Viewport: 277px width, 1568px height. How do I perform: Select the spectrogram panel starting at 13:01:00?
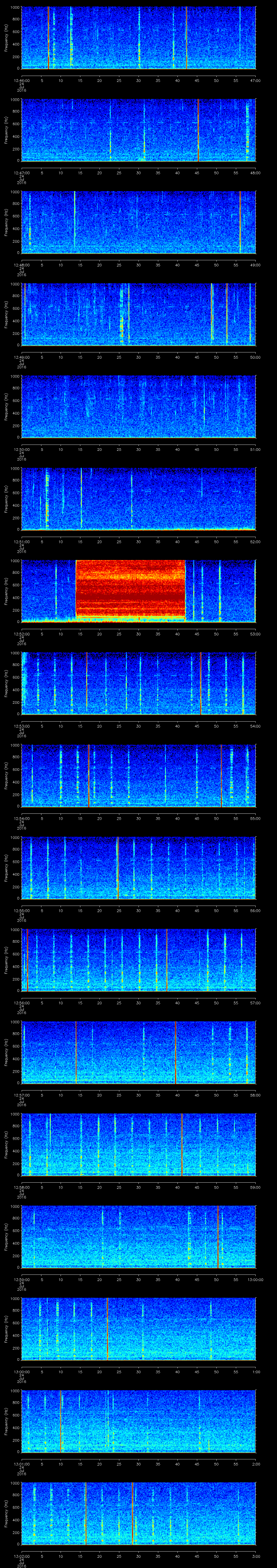(139, 1421)
